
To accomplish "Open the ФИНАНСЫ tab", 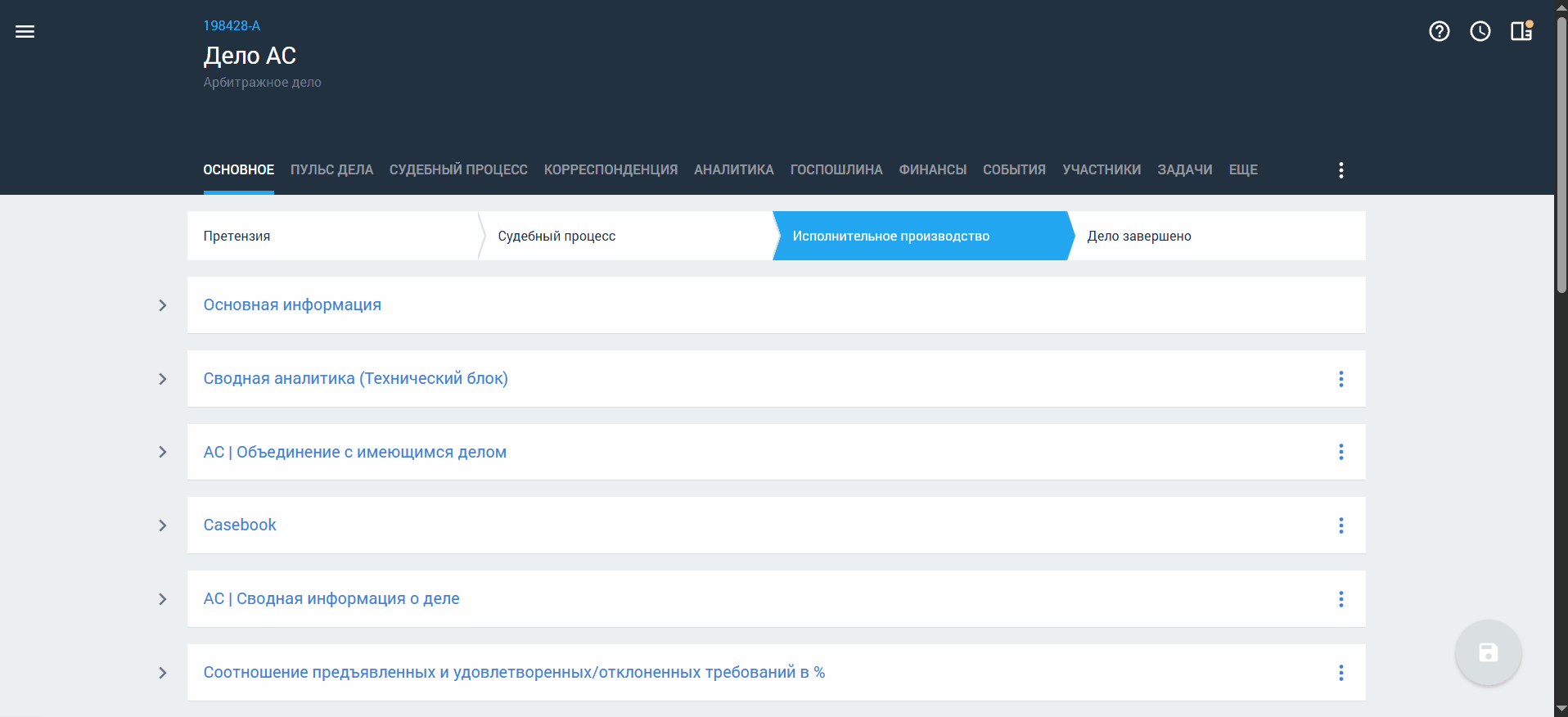I will (933, 169).
